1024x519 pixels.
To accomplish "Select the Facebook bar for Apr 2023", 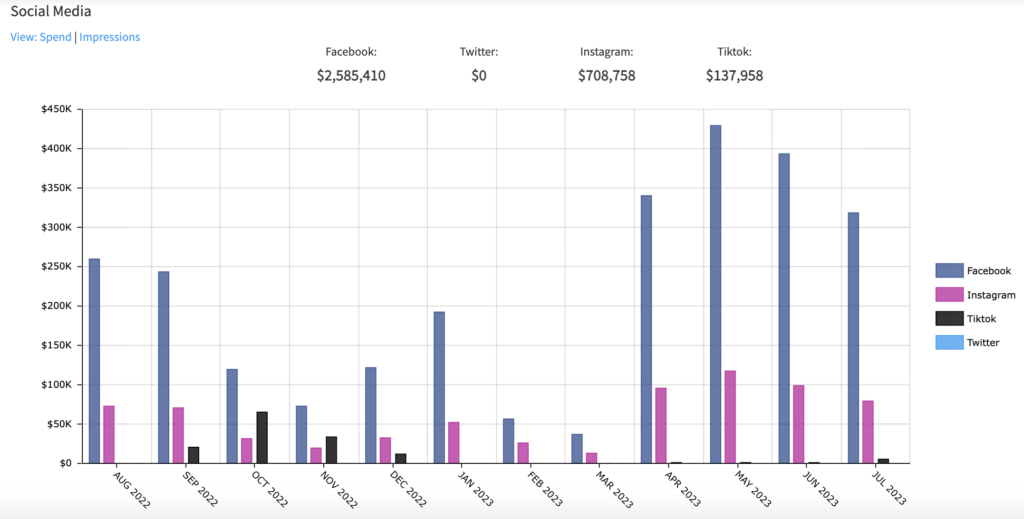I will 647,329.
